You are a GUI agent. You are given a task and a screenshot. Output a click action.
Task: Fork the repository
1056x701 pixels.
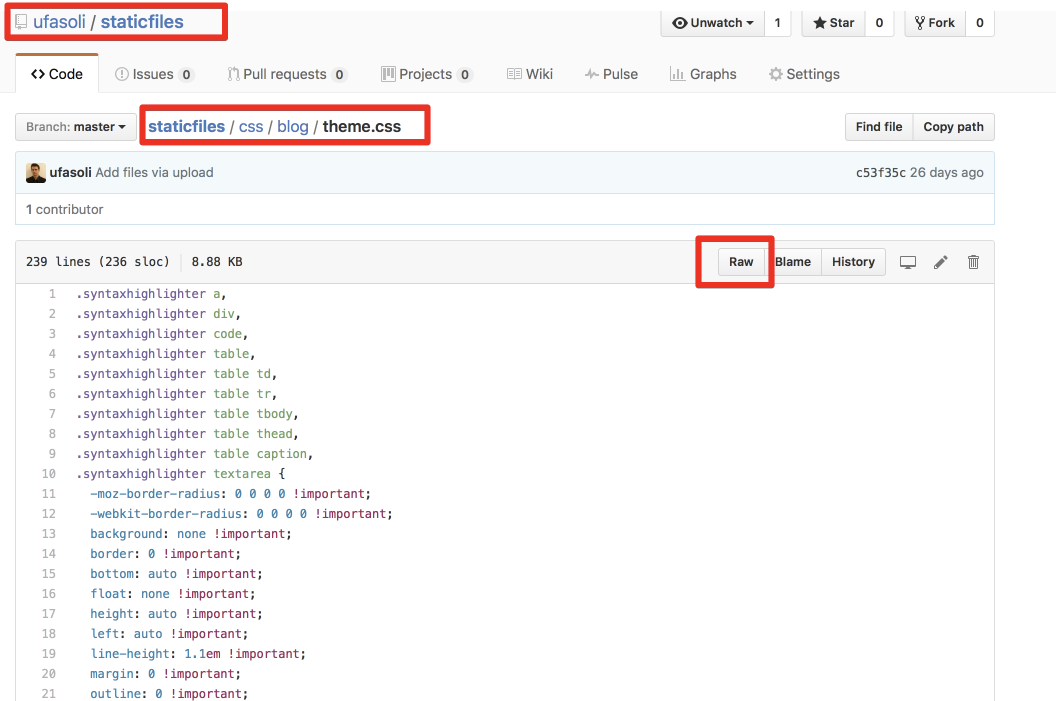[935, 23]
